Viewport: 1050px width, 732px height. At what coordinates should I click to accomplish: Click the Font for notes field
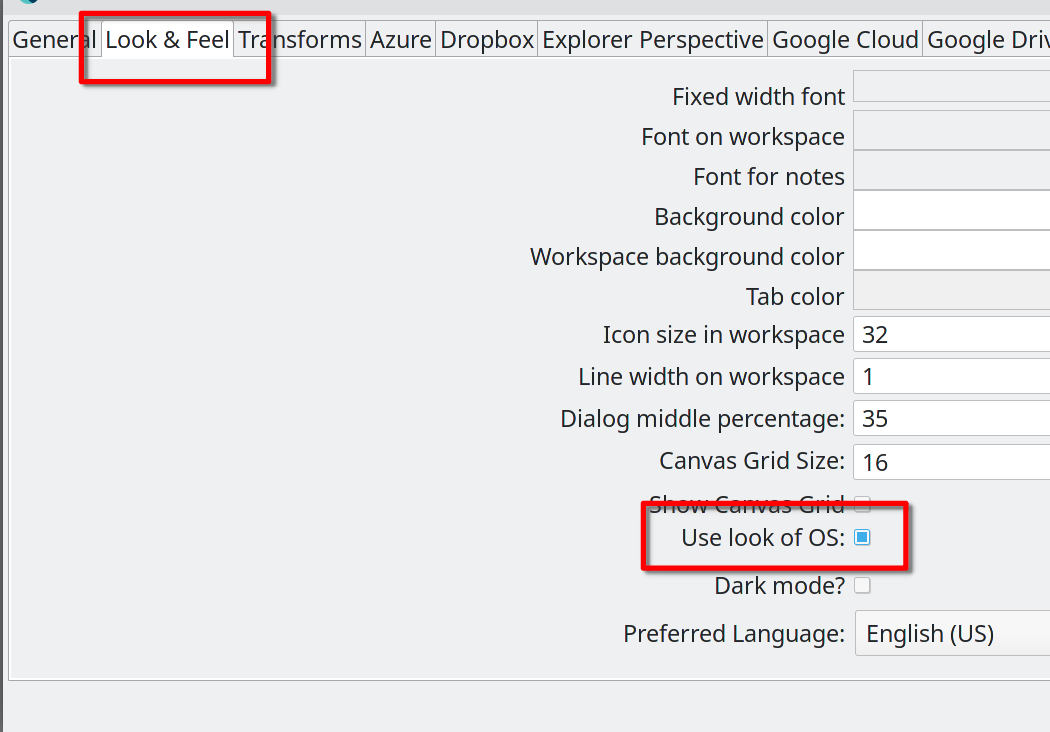click(x=952, y=172)
